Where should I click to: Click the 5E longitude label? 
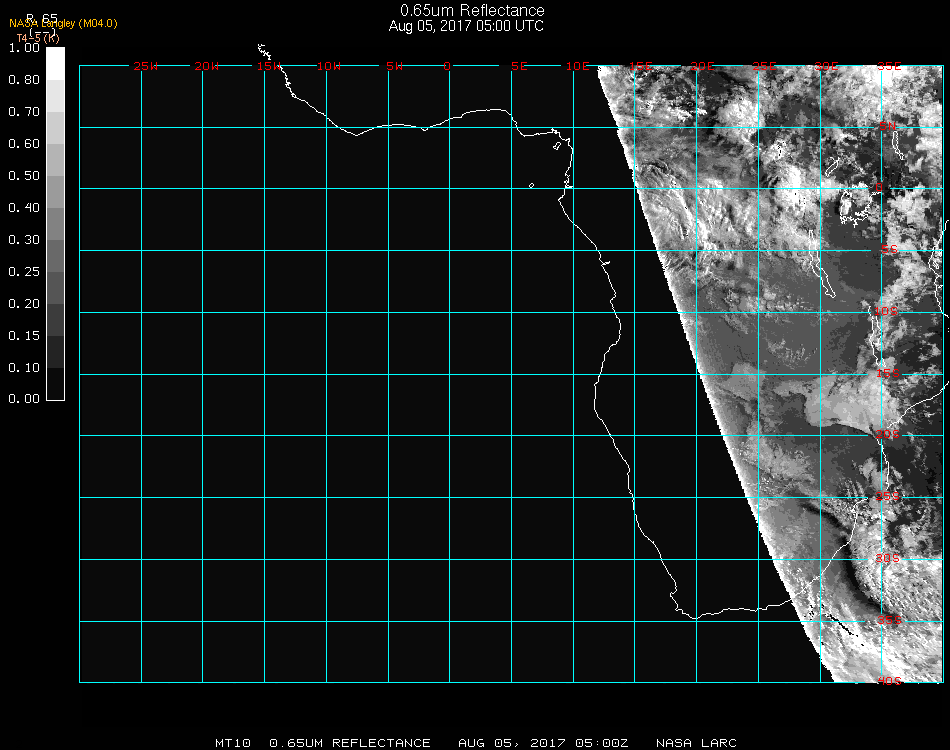519,67
